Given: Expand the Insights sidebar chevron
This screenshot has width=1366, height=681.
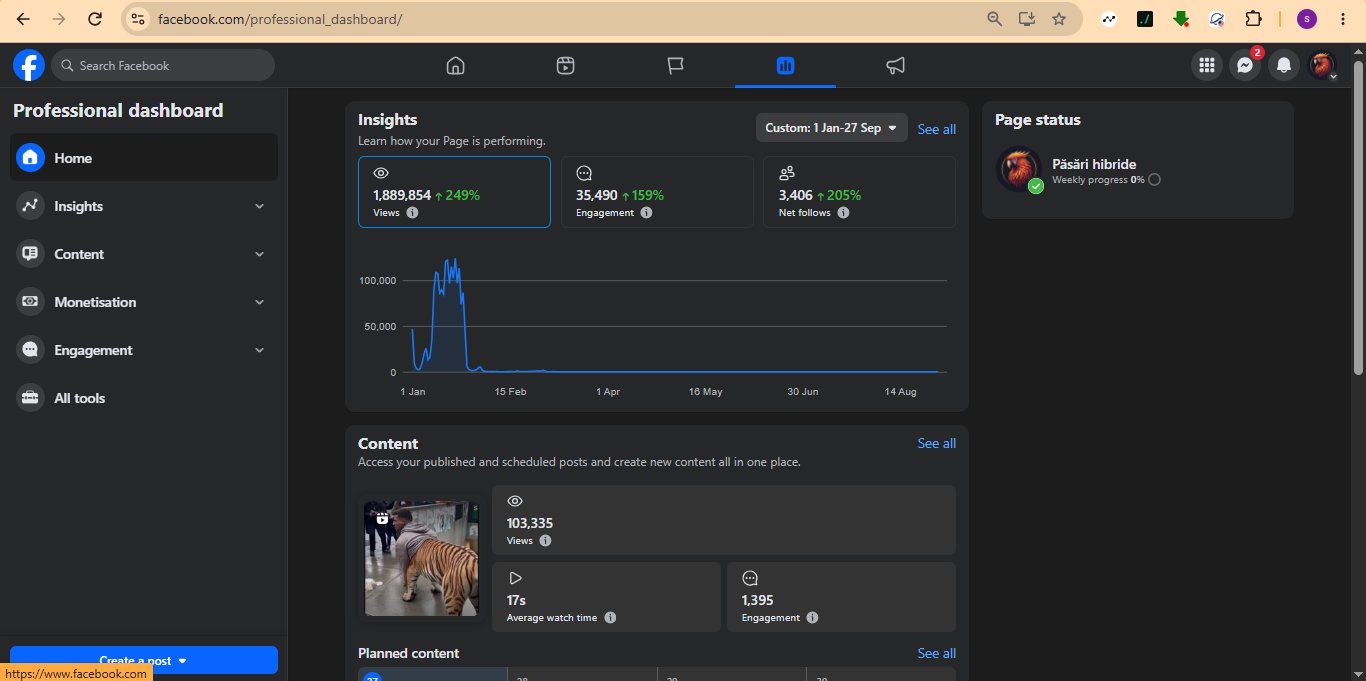Looking at the screenshot, I should [x=260, y=206].
